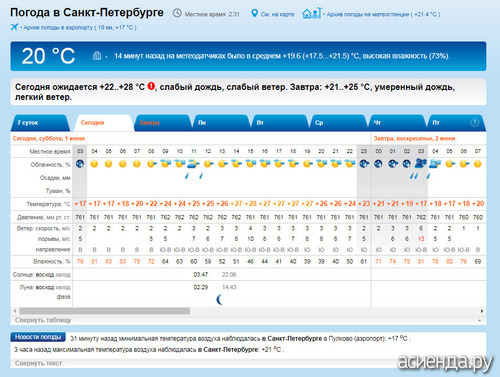Click the +19 temperature under hour 02
Screen dimensions: 500x377
[407, 204]
